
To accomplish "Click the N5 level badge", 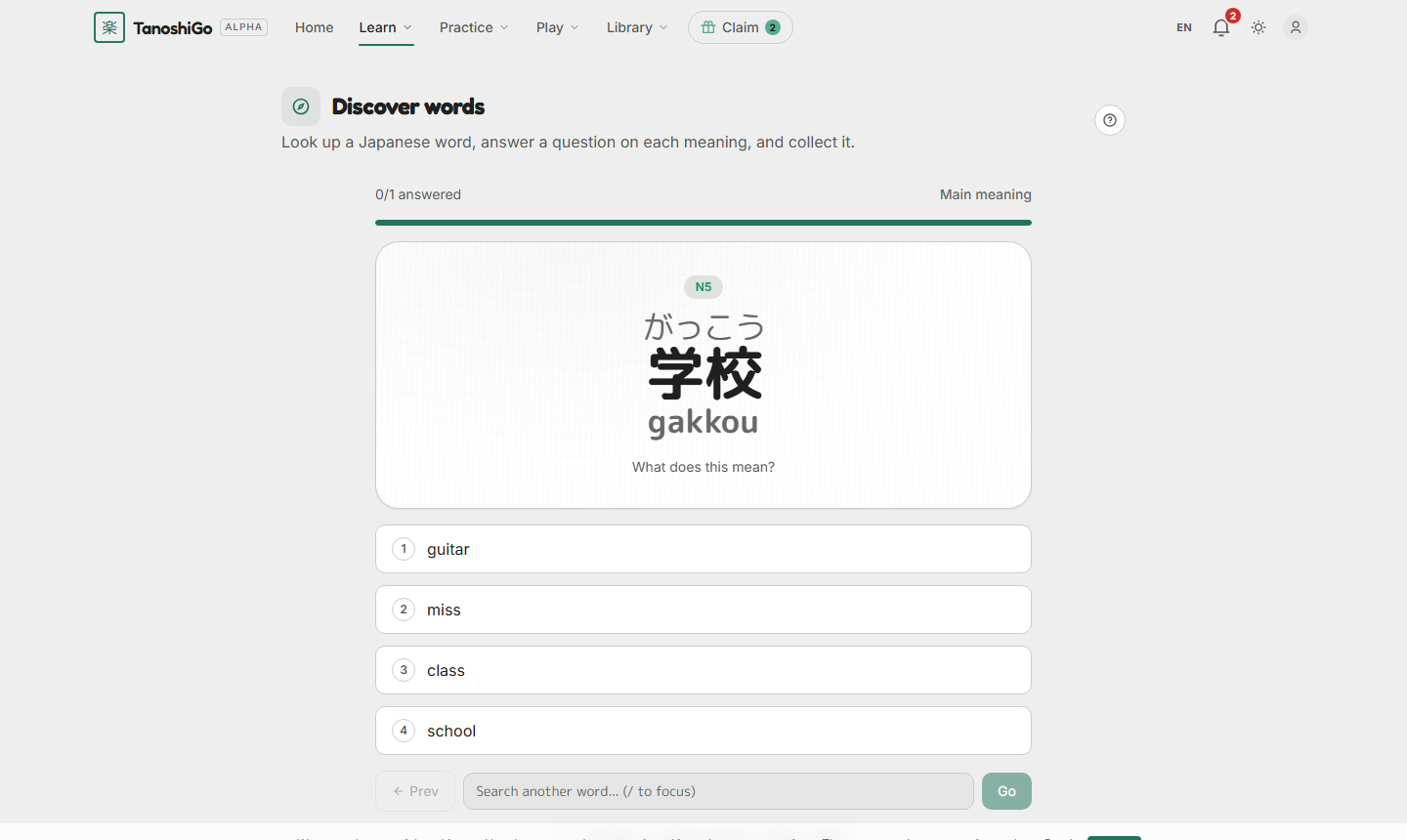I will [x=703, y=287].
